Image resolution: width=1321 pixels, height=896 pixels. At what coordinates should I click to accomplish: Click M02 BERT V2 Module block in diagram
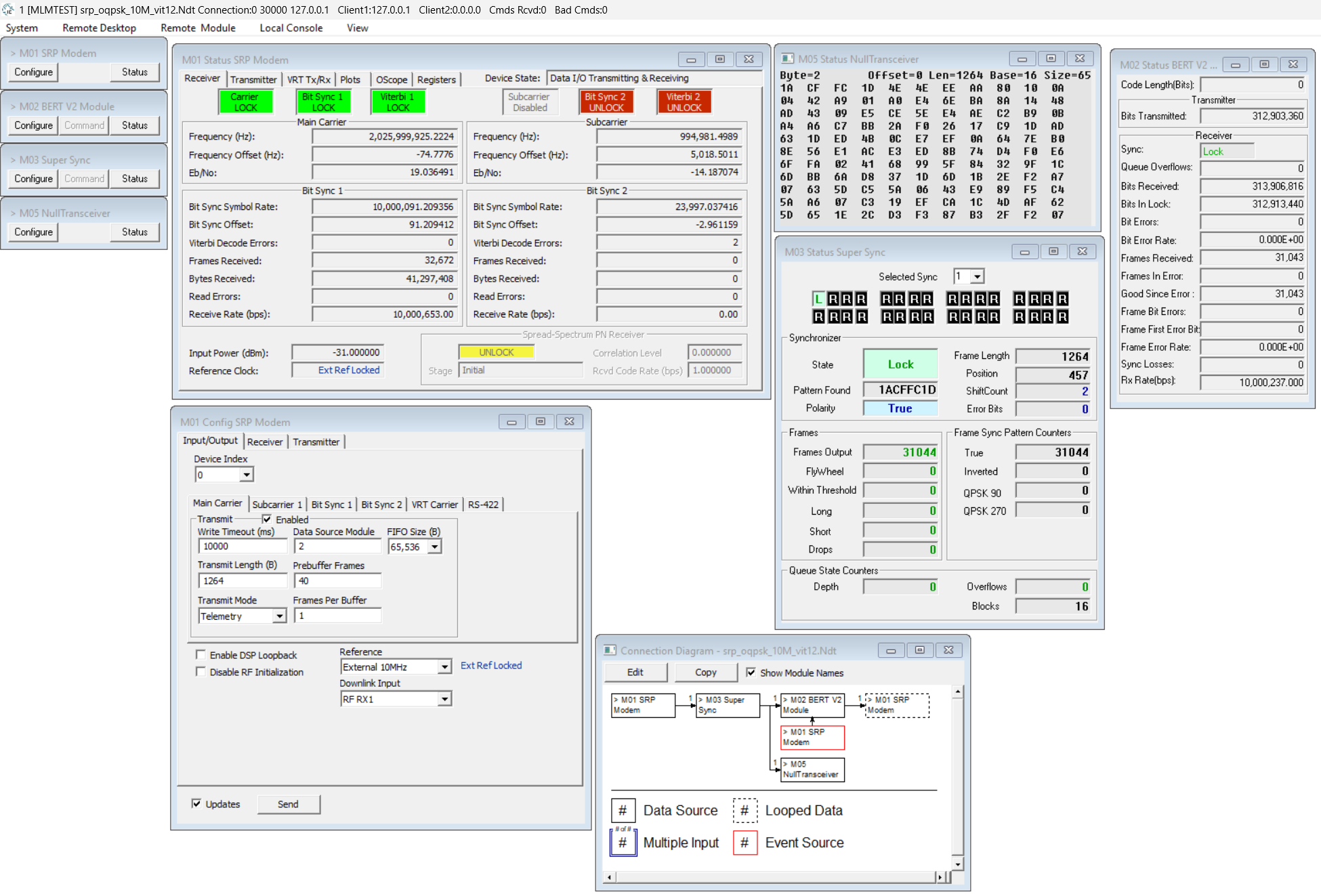pos(812,705)
